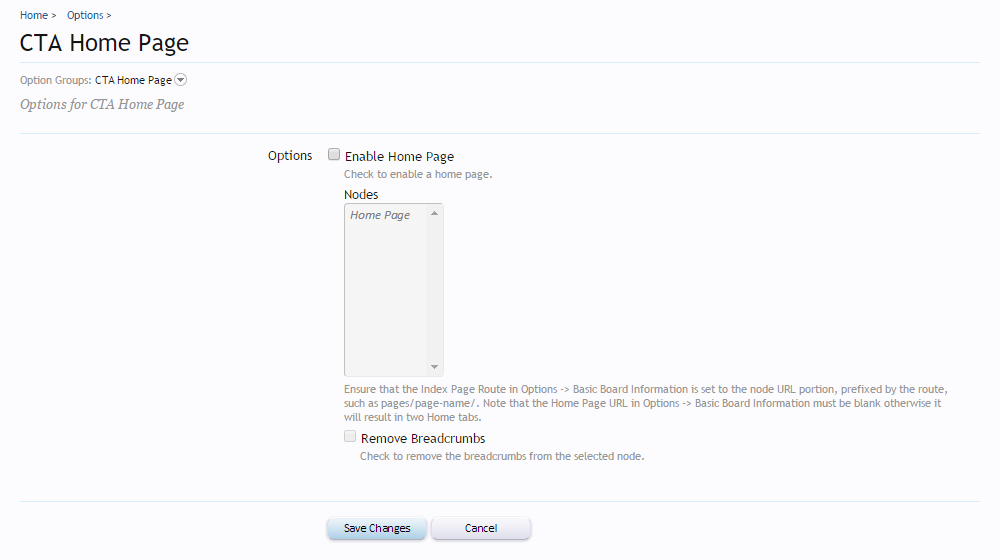
Task: Click the Enable Home Page label
Action: point(399,156)
